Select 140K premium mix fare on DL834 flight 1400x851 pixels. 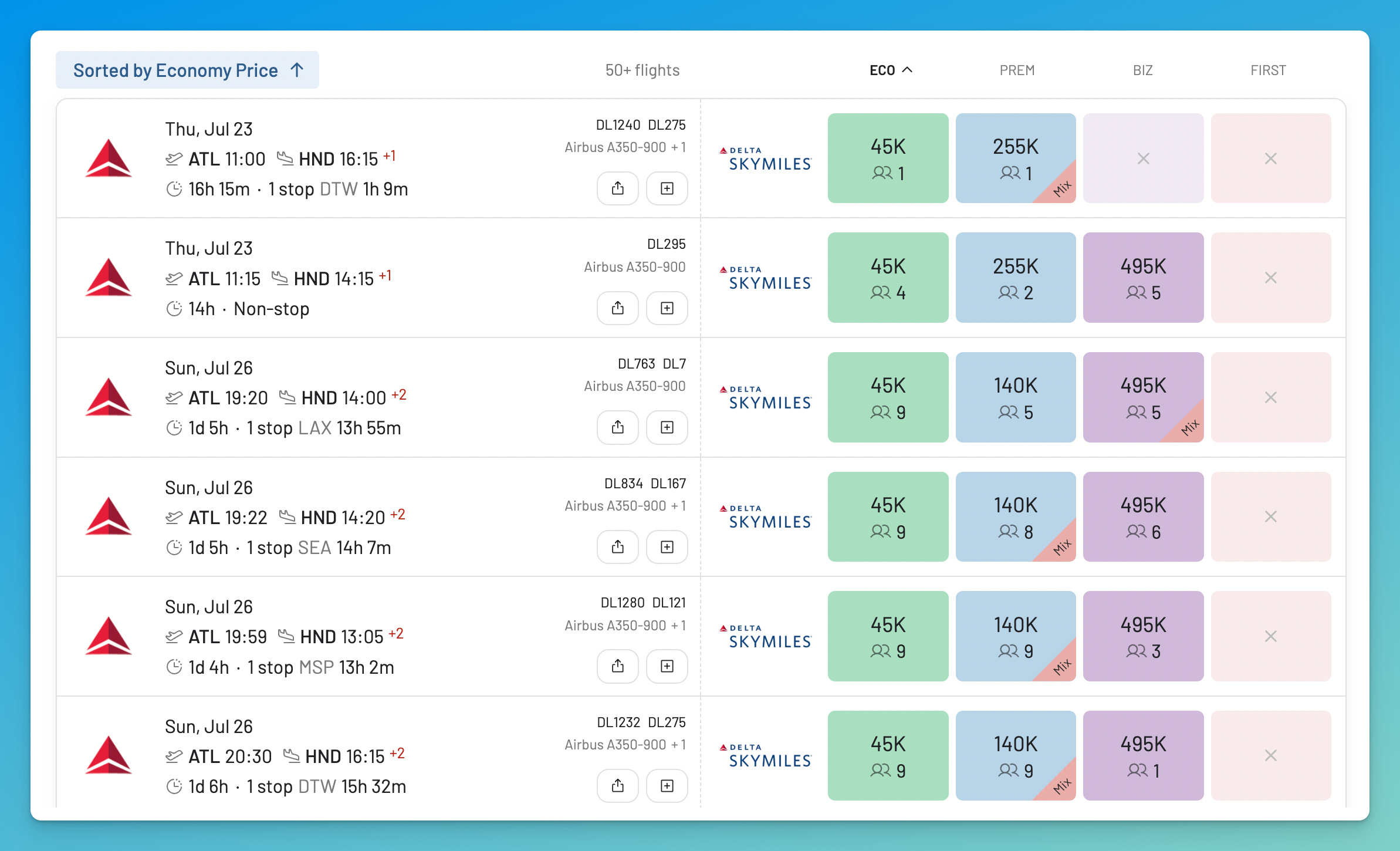(1016, 516)
